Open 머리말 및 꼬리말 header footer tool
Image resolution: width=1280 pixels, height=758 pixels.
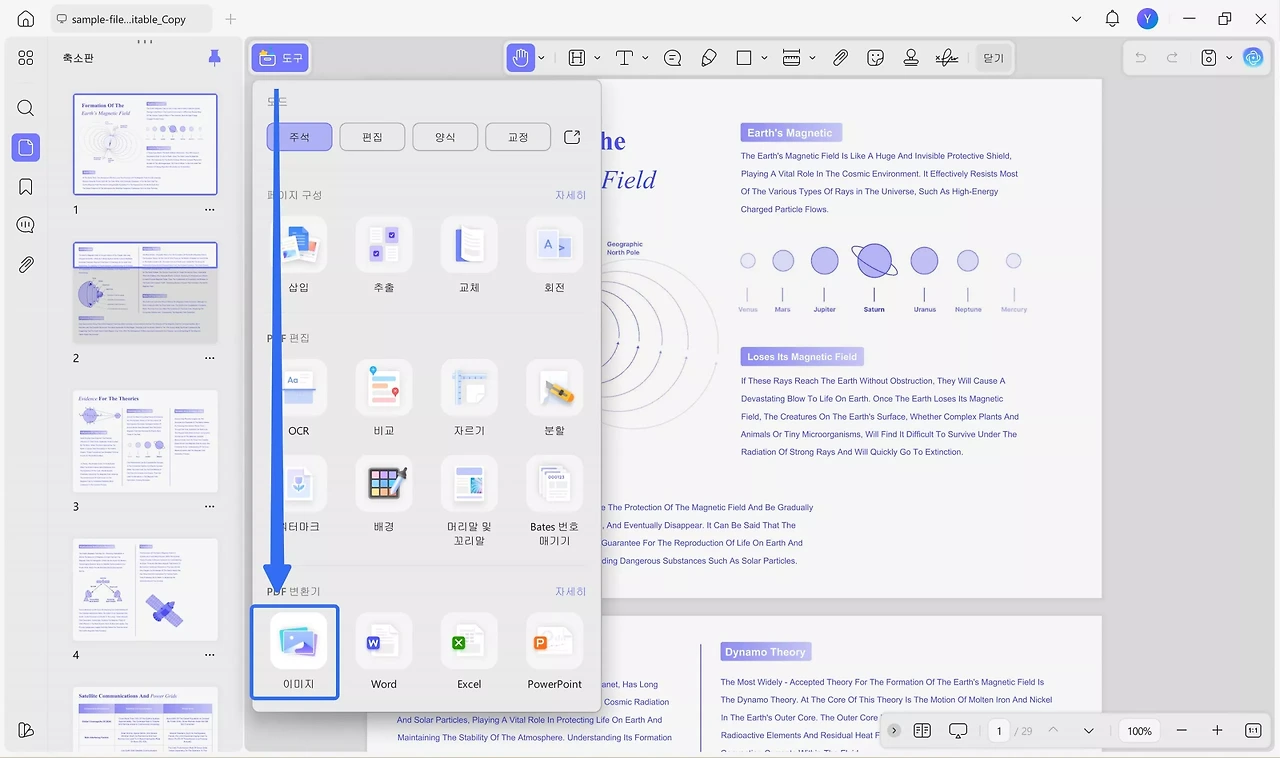469,502
